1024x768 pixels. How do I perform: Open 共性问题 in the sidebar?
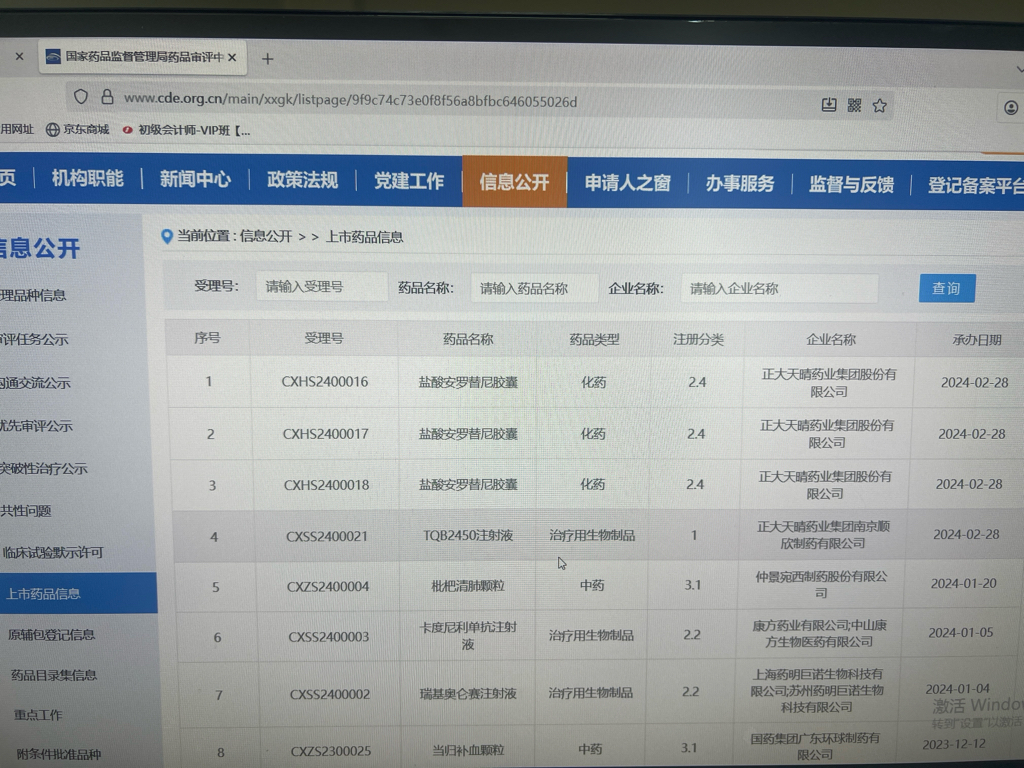26,511
